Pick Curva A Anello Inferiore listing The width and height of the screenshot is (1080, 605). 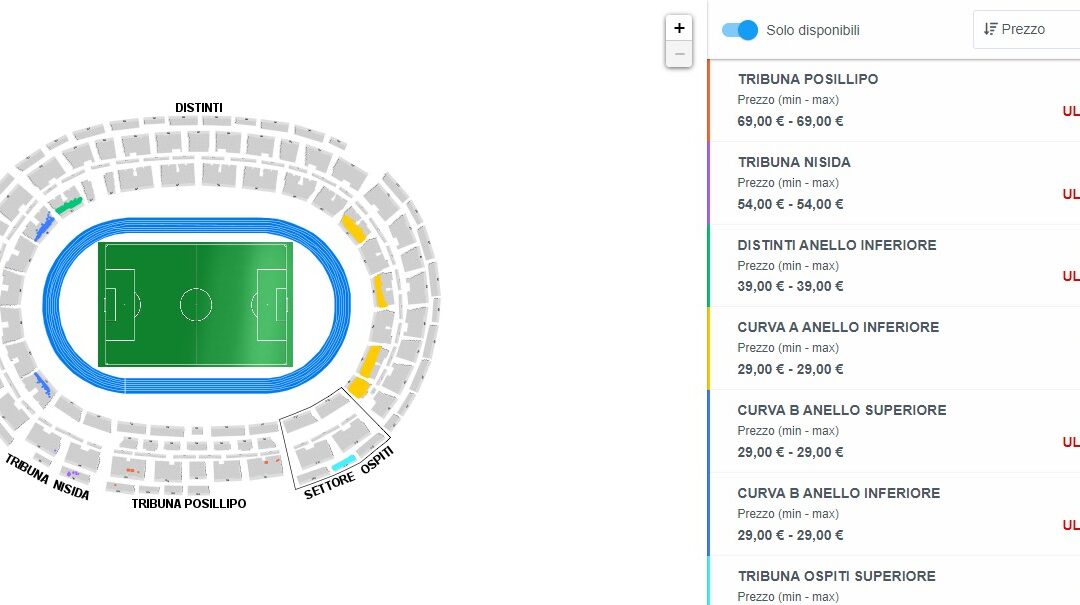click(894, 349)
